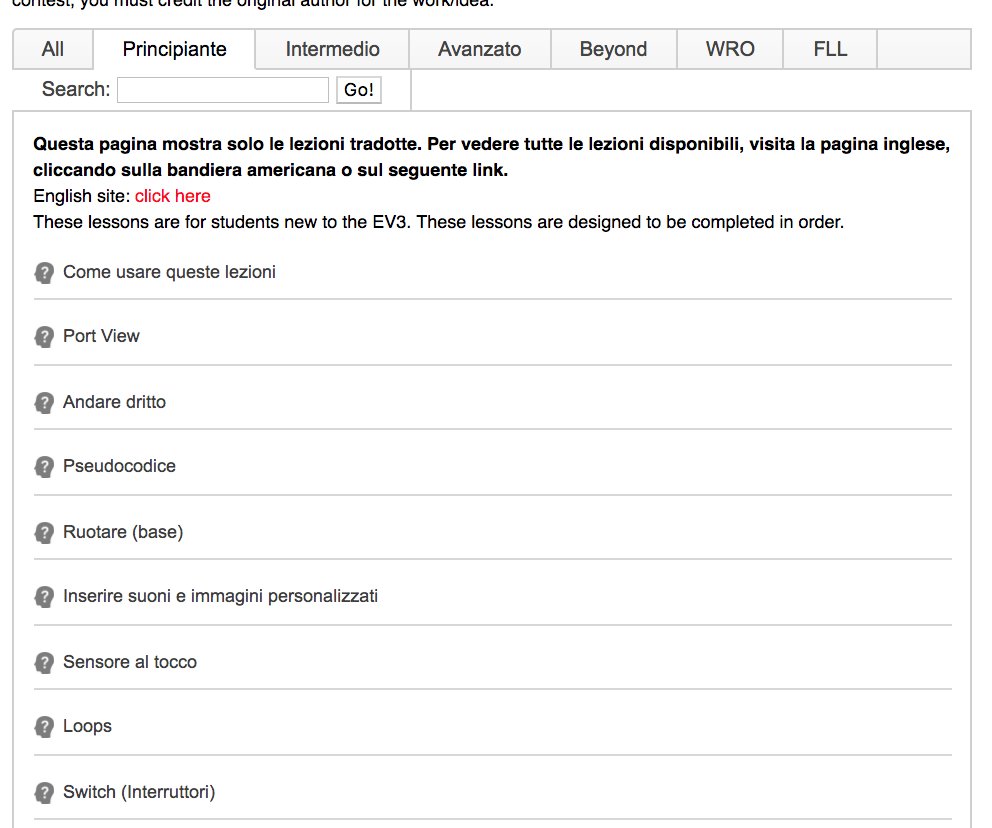Viewport: 992px width, 828px height.
Task: Click the icon next to Sensore al tocco
Action: [x=44, y=663]
